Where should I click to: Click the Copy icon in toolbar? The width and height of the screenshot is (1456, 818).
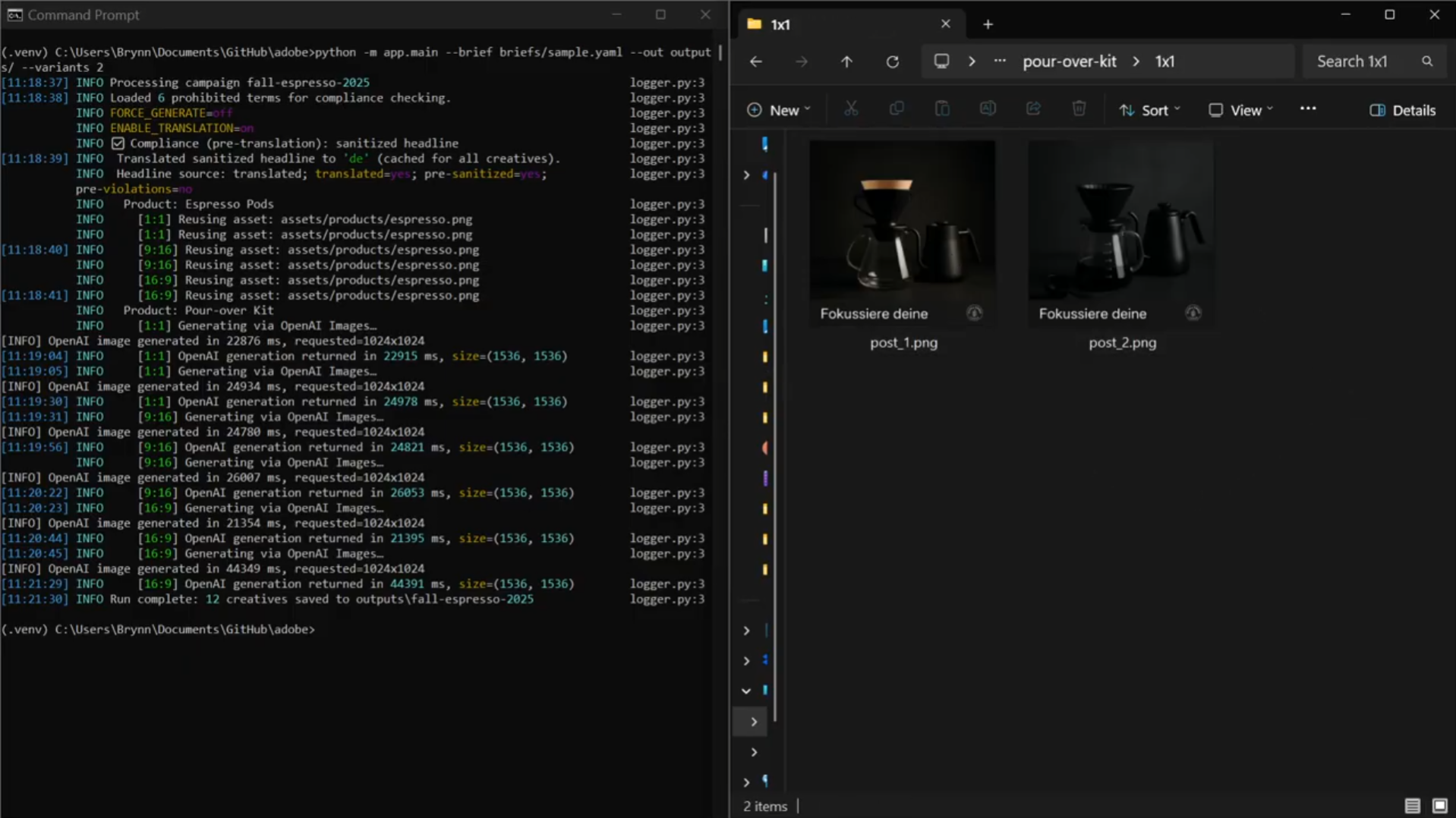[897, 109]
